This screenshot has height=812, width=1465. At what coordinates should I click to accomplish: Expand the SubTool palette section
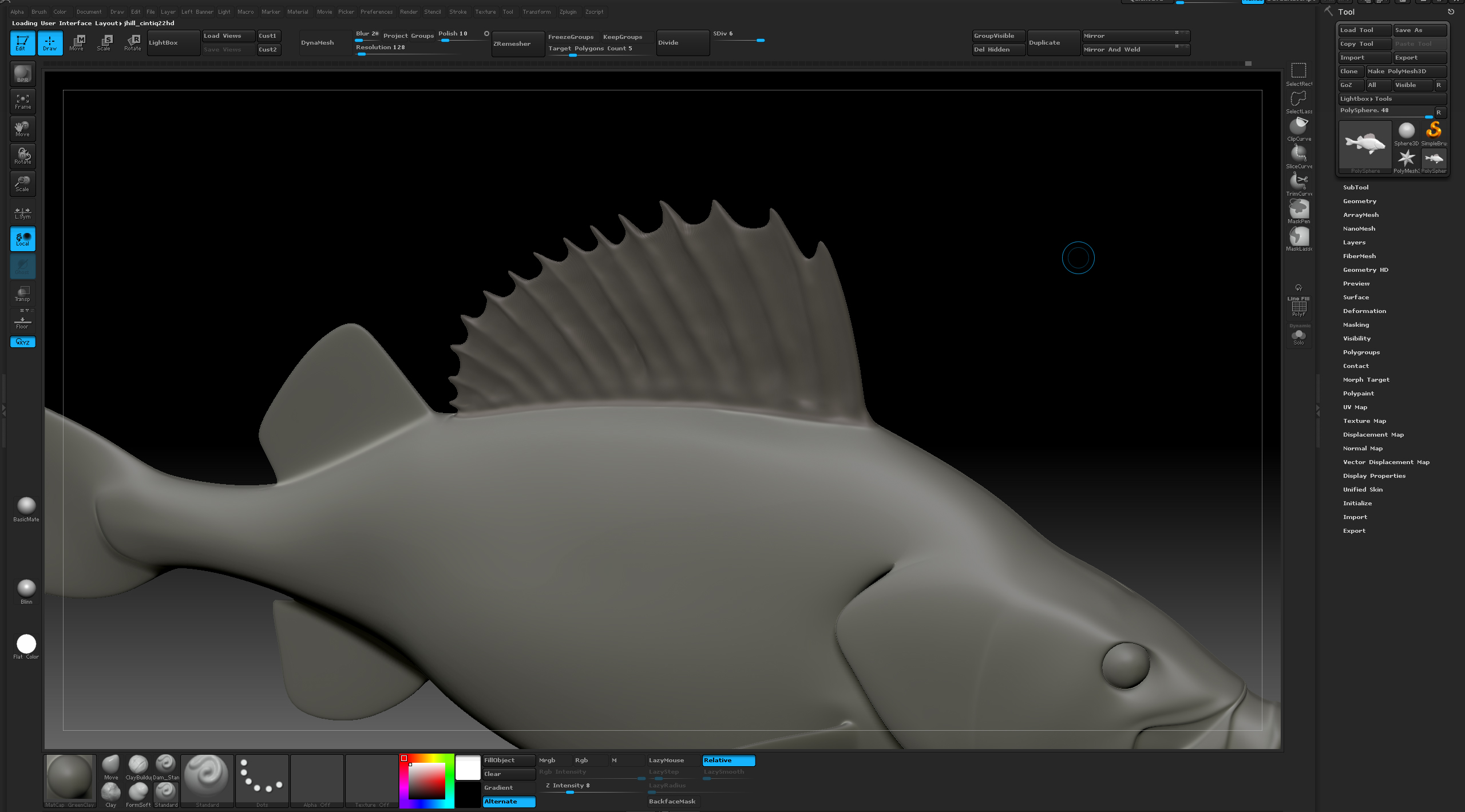1356,187
